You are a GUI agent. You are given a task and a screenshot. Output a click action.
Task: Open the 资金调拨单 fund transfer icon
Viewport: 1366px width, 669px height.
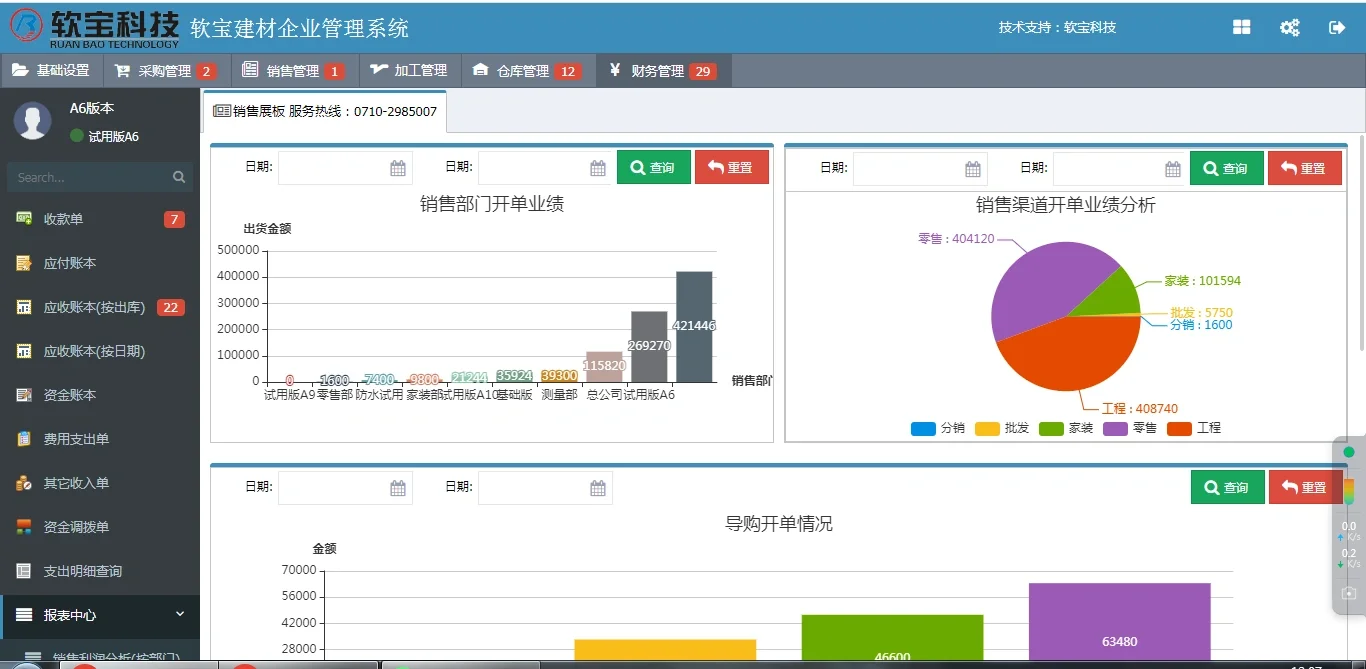[22, 526]
